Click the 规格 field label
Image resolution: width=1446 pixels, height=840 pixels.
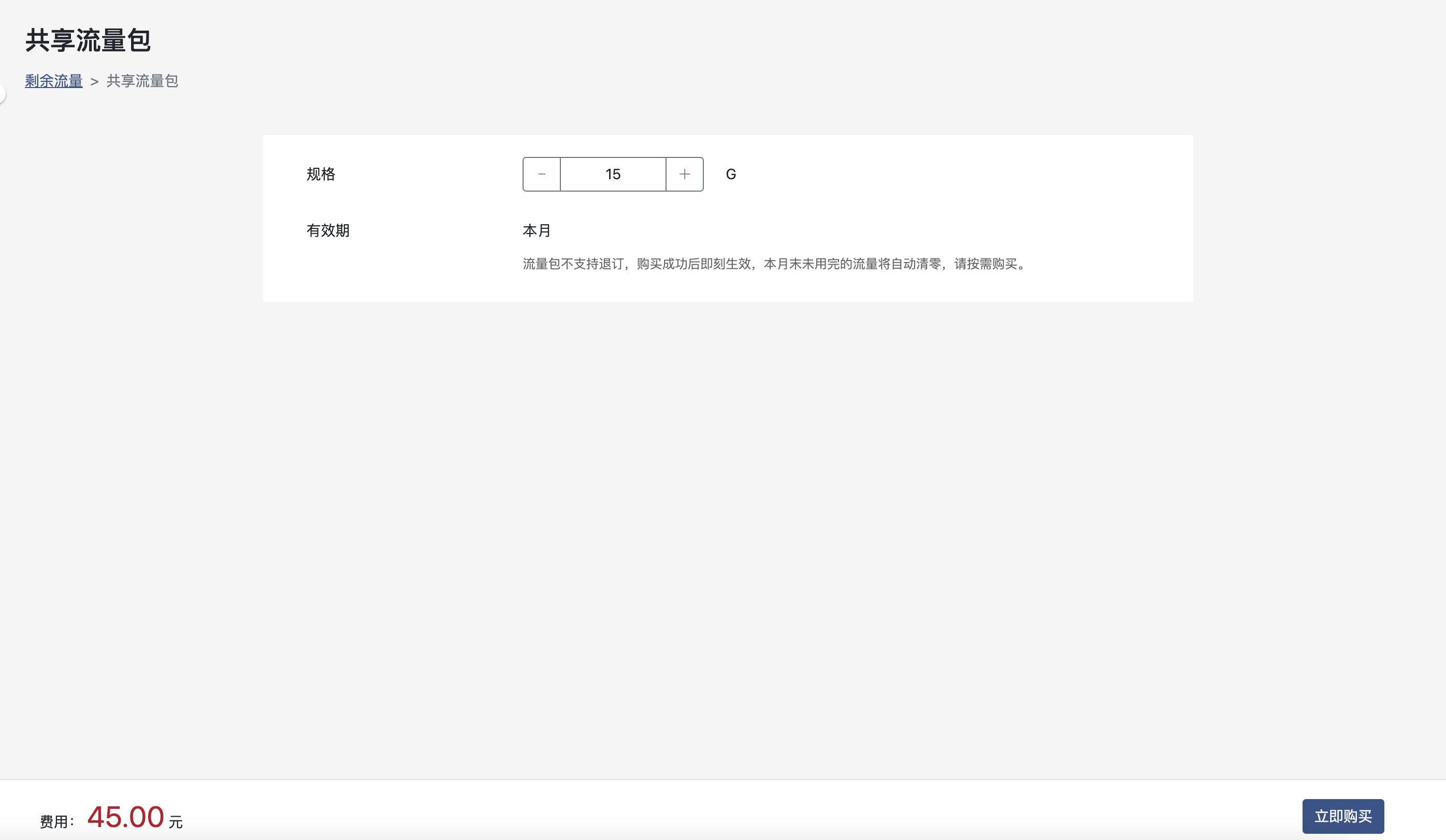tap(321, 174)
